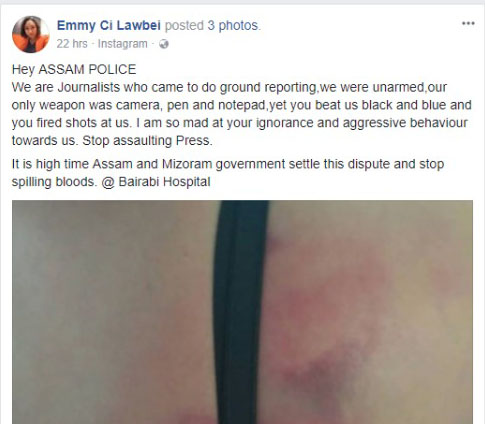
Task: Visit the Emmy Ci Lawbei name link
Action: (109, 26)
